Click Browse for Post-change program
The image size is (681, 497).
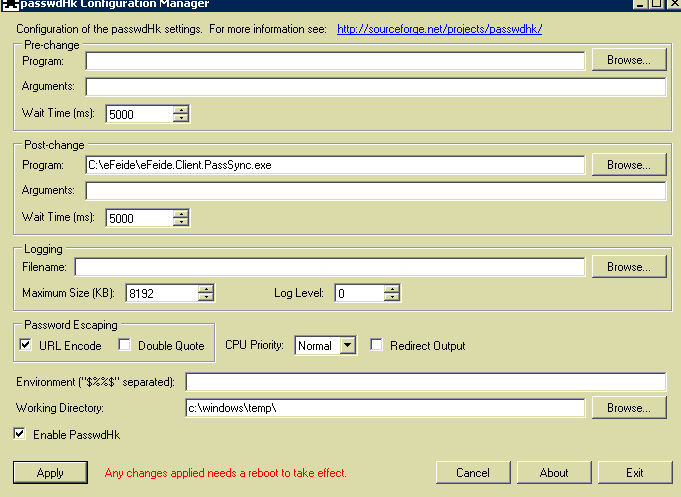point(629,164)
